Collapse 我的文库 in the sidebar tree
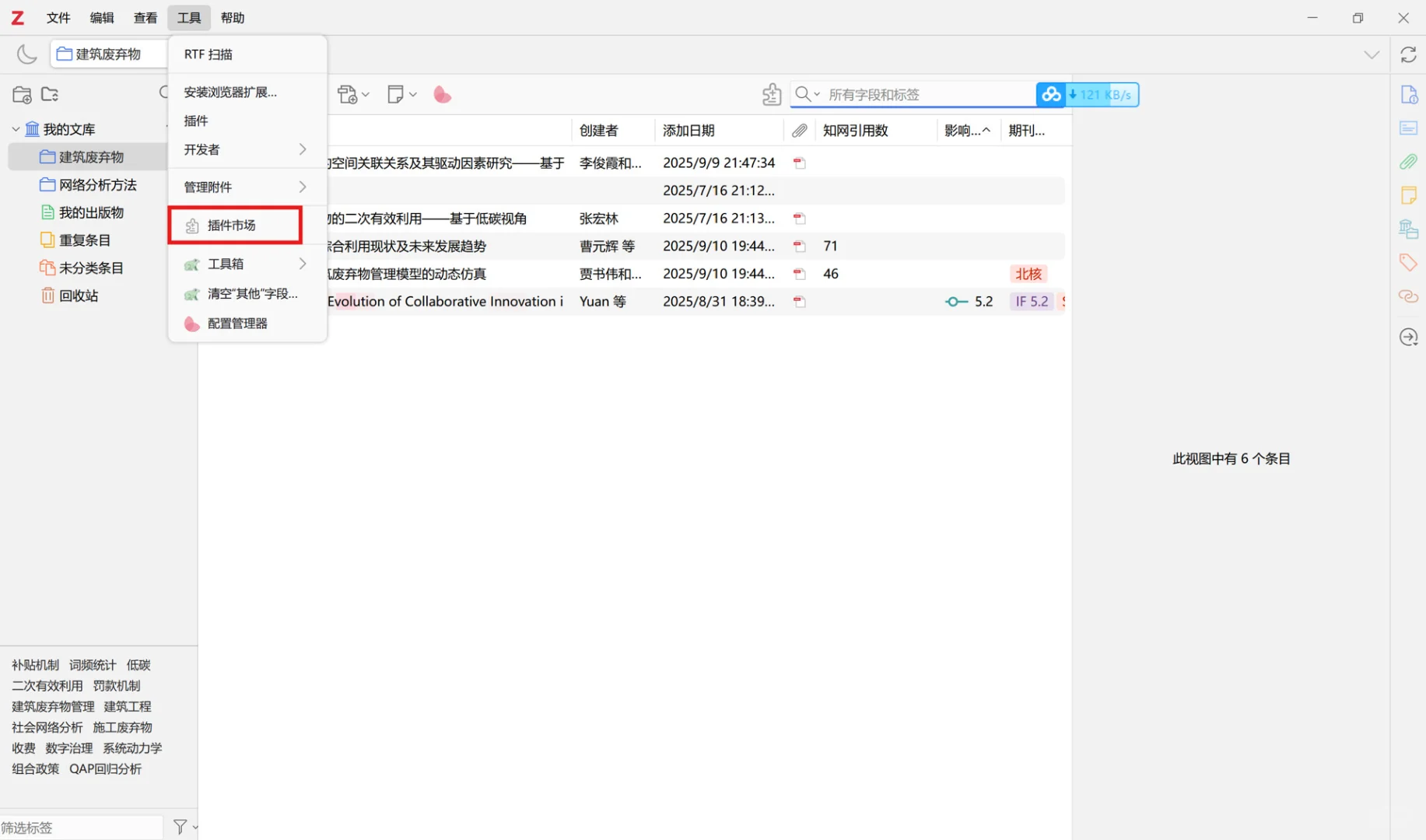 (x=15, y=128)
